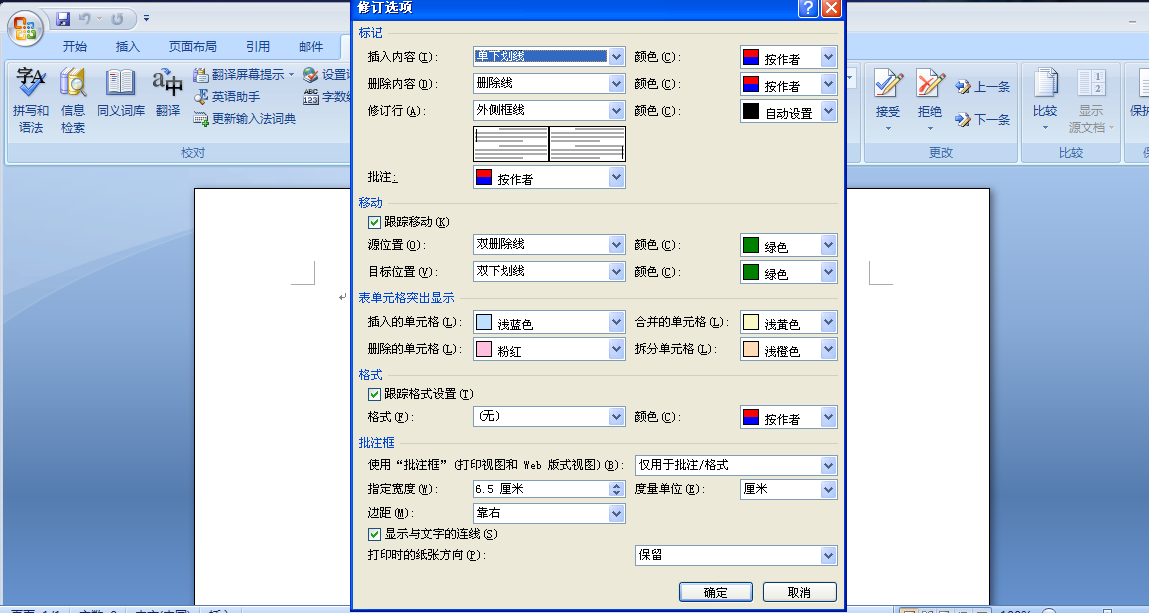The image size is (1149, 613).
Task: Click the 修订行 preview thumbnail
Action: tap(550, 144)
